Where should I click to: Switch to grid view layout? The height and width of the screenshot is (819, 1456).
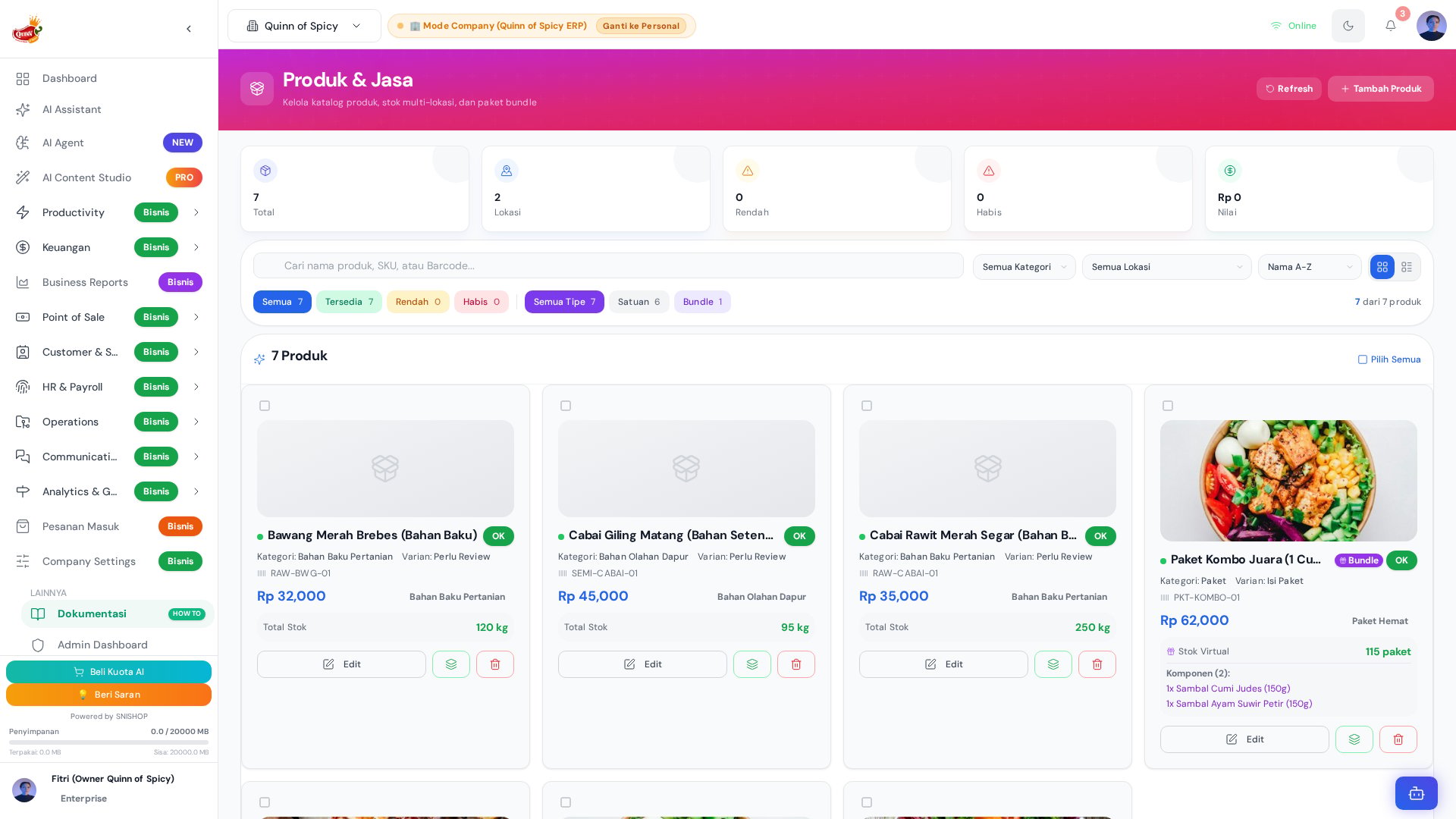[x=1382, y=267]
